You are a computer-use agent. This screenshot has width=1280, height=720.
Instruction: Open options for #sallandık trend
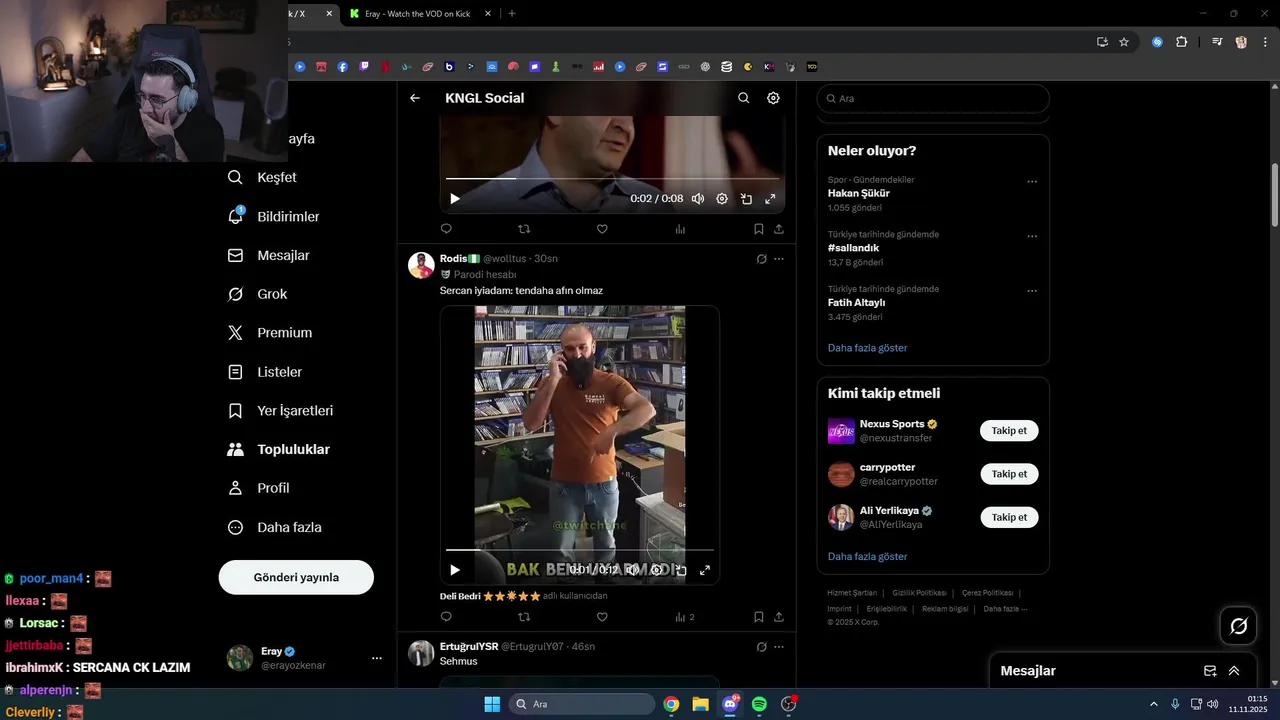coord(1032,237)
